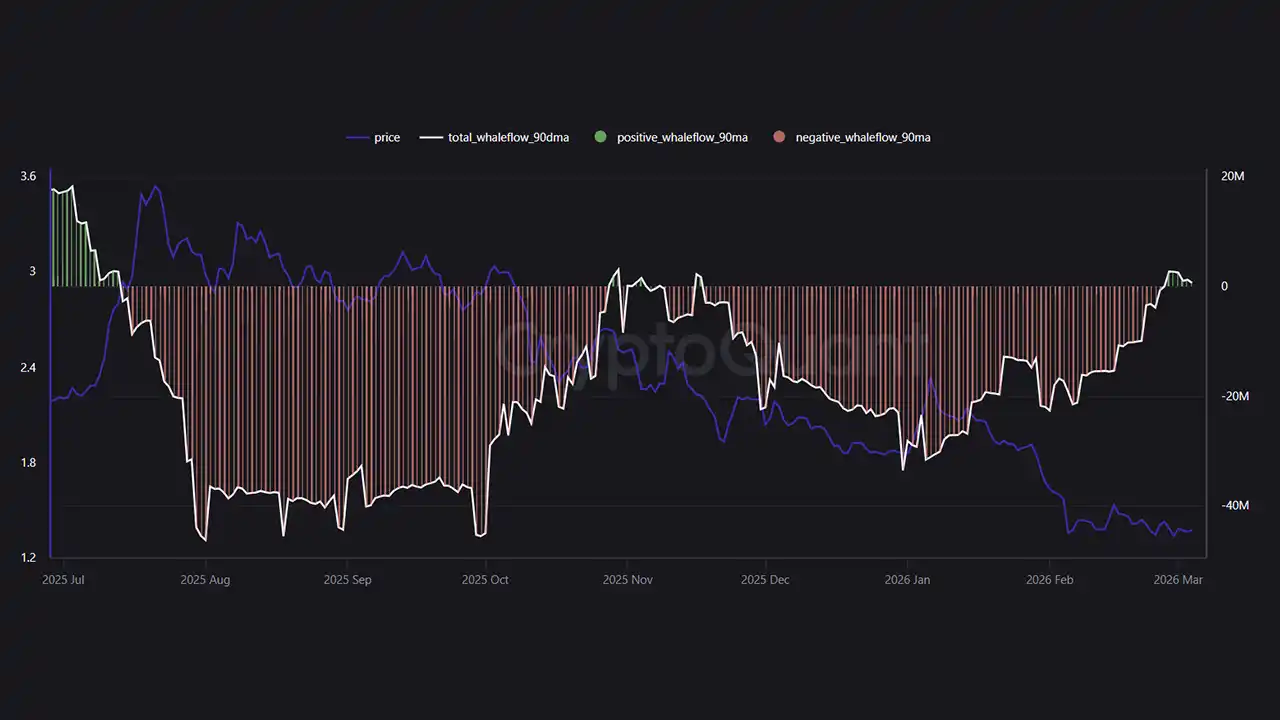
Task: Toggle the price series legend label
Action: [x=387, y=138]
